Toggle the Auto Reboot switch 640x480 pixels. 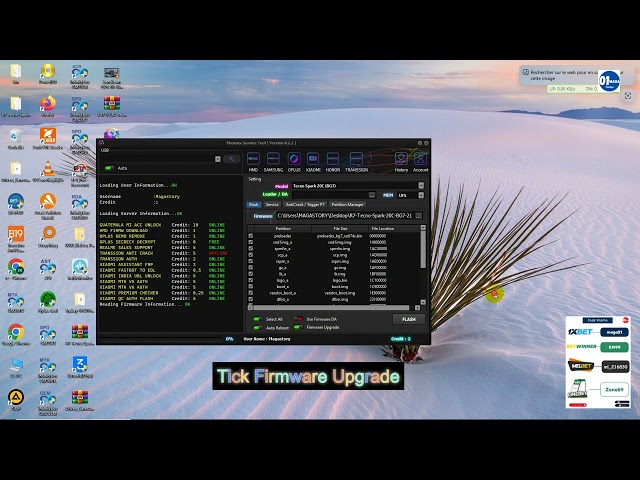pyautogui.click(x=258, y=327)
